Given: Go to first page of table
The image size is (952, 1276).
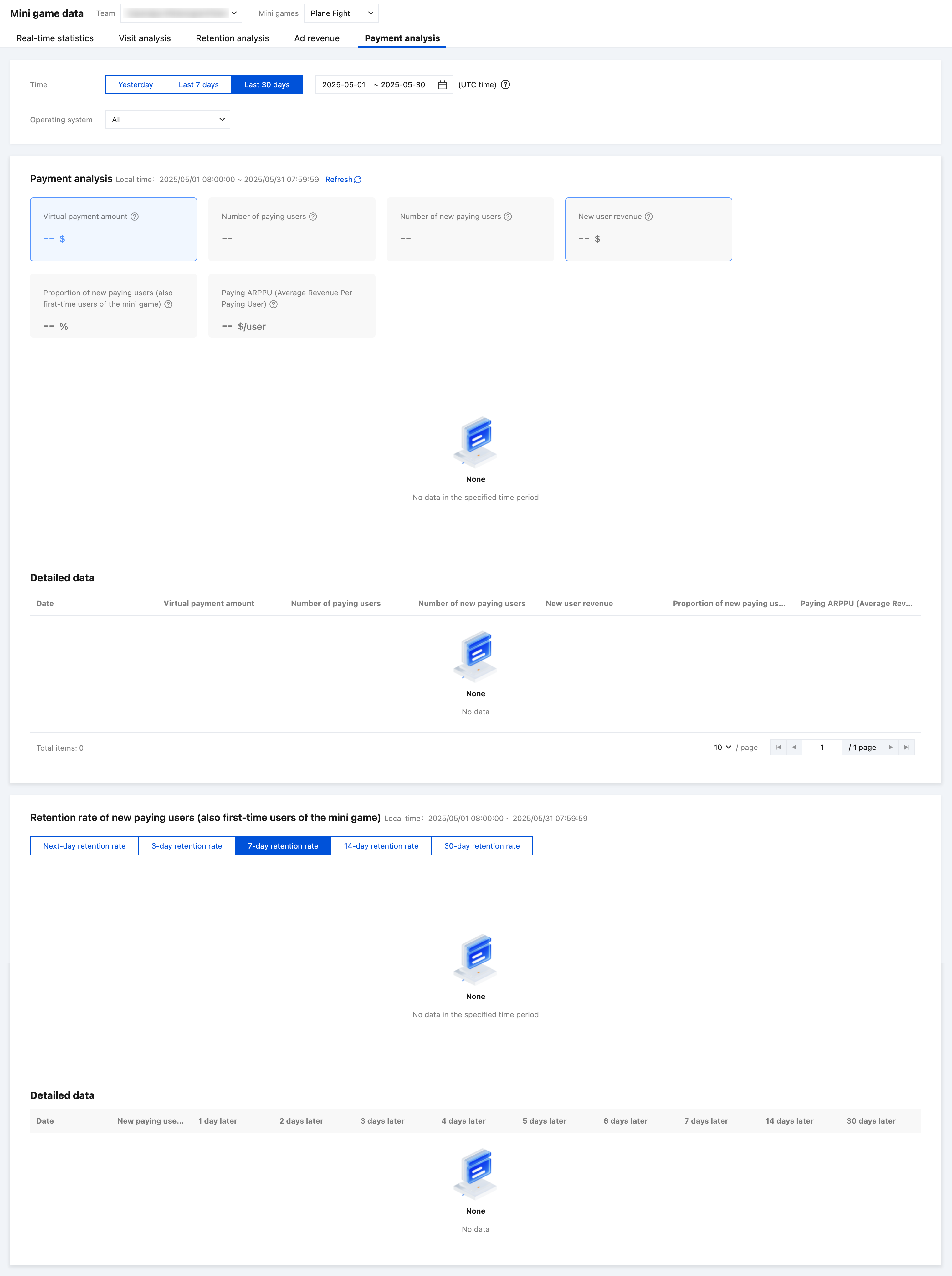Looking at the screenshot, I should coord(779,747).
